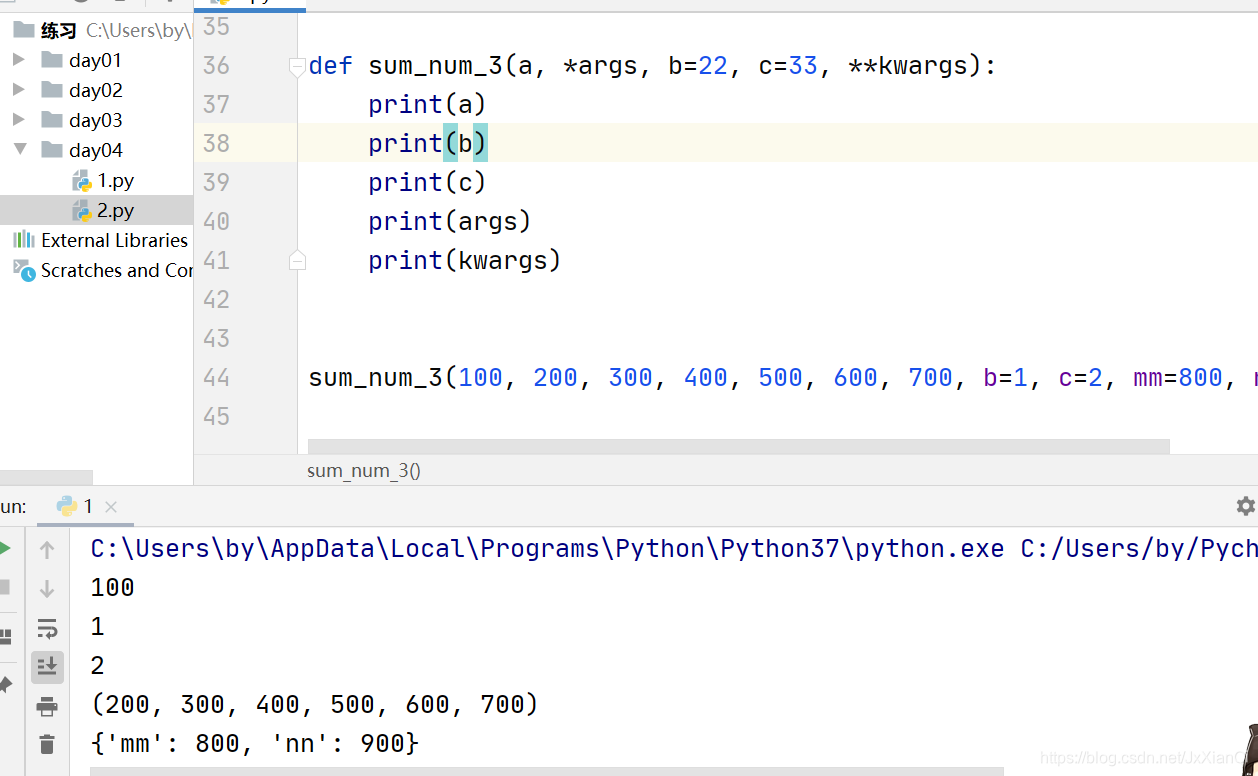Image resolution: width=1258 pixels, height=776 pixels.
Task: Stop the running process in Run panel
Action: pos(4,587)
